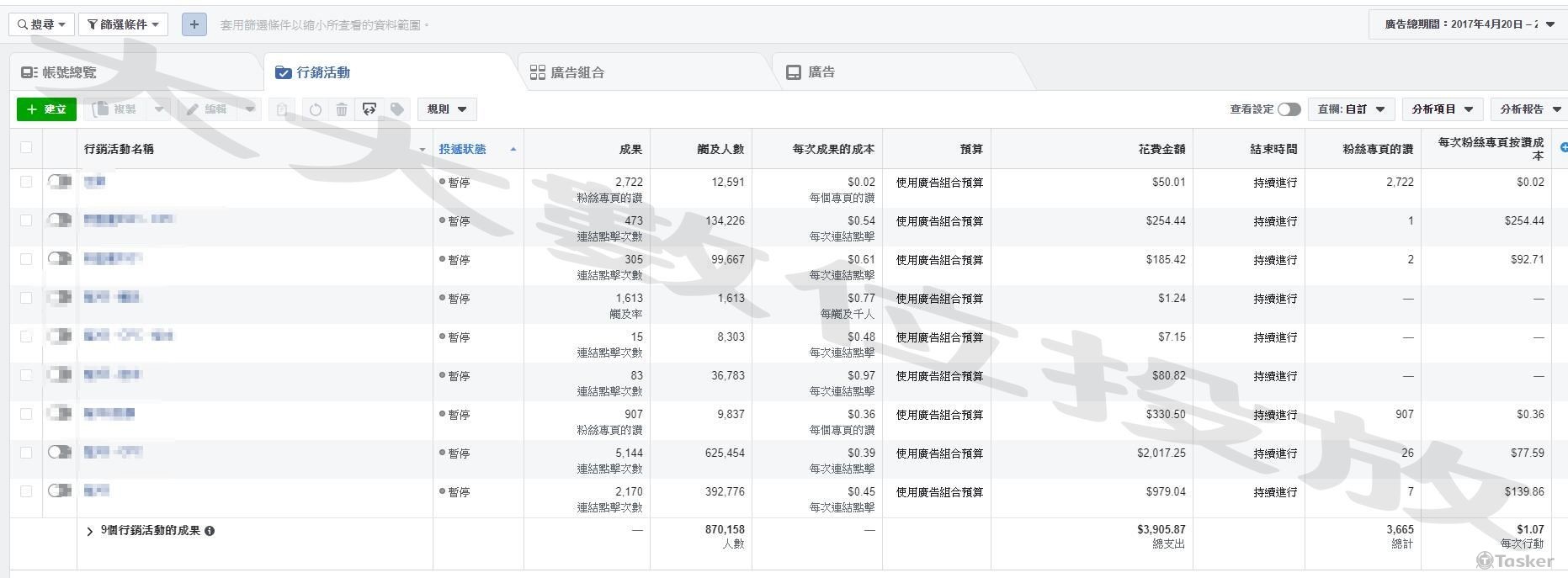Click the trash delete icon in toolbar

342,109
